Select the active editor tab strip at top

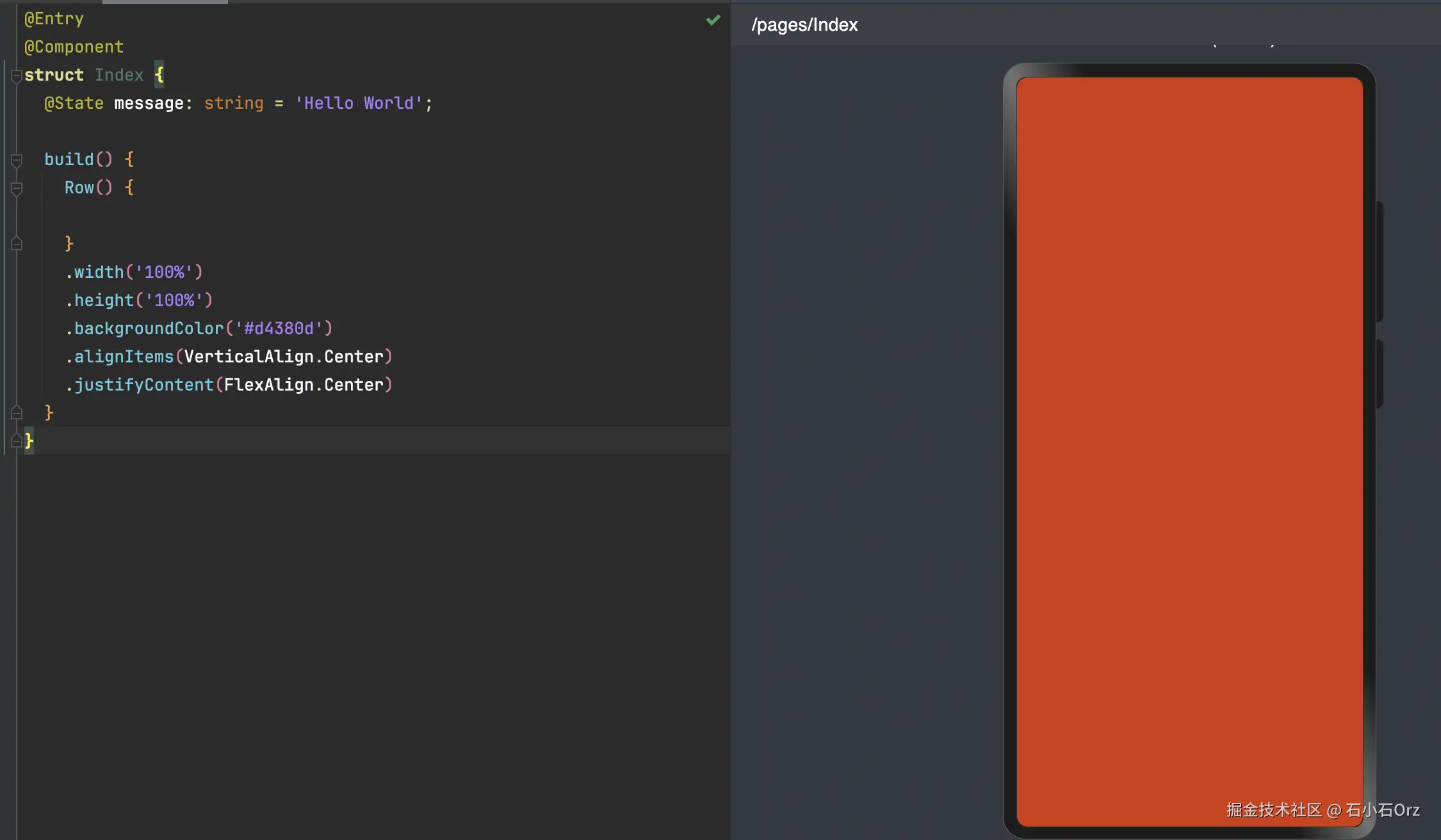165,2
